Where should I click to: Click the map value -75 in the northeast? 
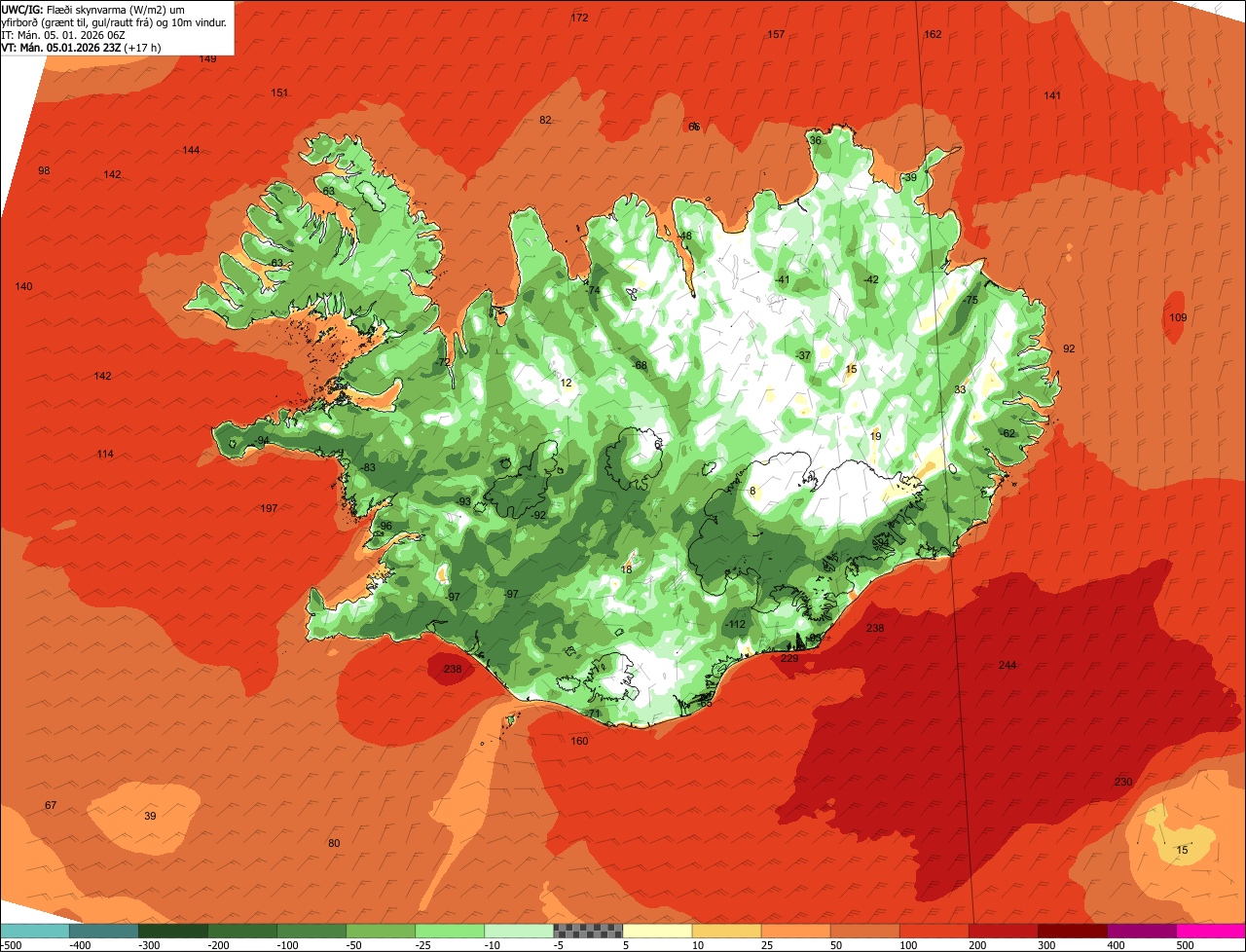click(x=970, y=300)
